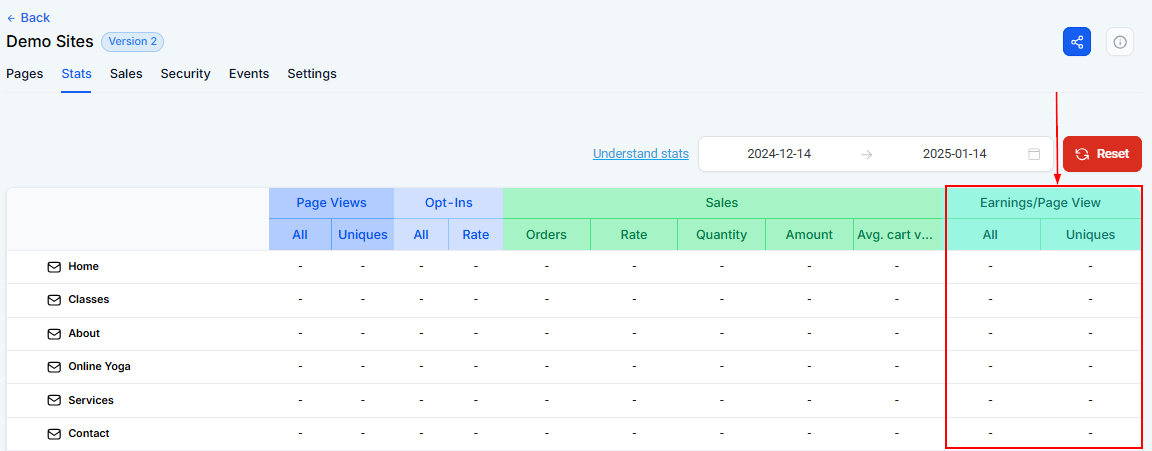Switch to the Sales tab
Screen dimensions: 1152x451
(x=126, y=73)
